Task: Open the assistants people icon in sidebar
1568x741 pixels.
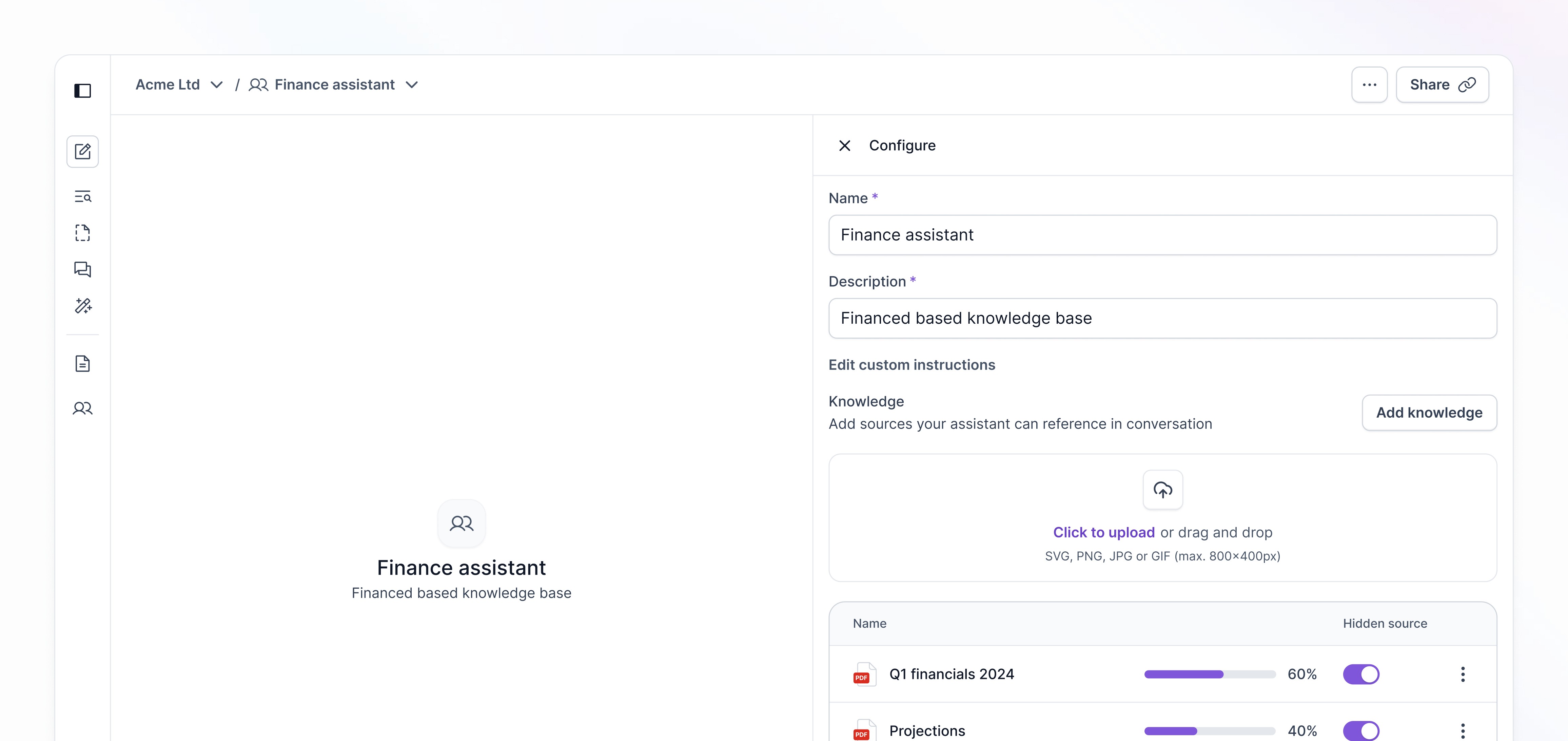Action: tap(83, 408)
